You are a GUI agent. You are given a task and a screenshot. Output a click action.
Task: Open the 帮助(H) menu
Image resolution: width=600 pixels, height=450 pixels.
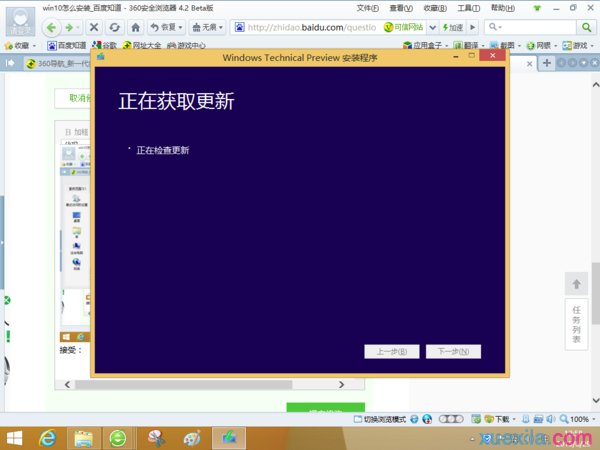click(503, 8)
